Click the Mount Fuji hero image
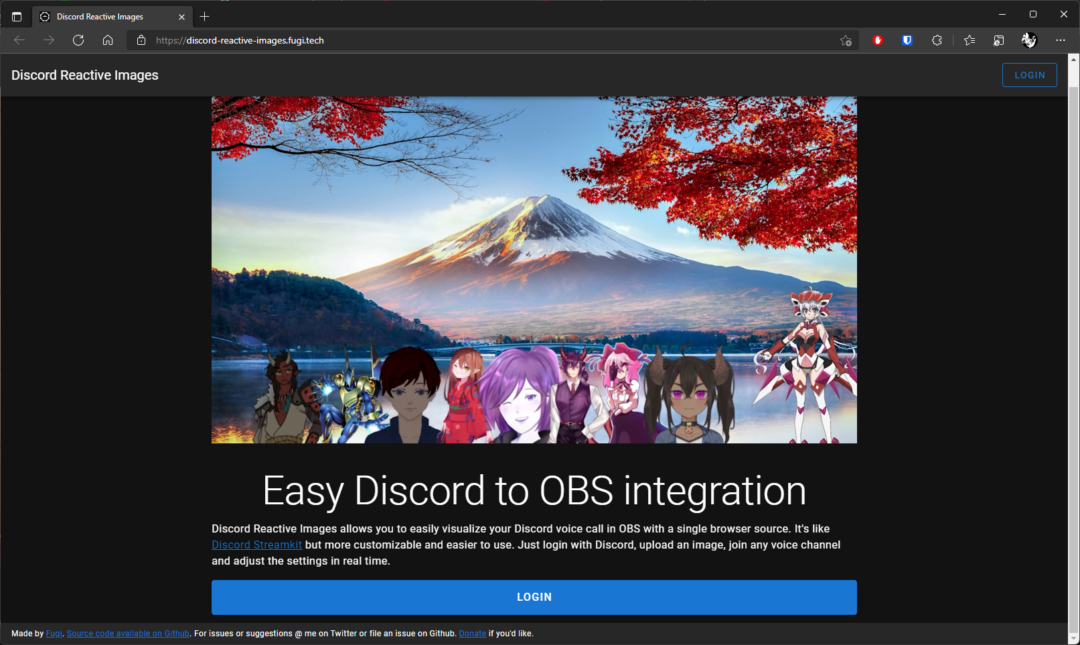This screenshot has height=645, width=1080. click(x=534, y=269)
